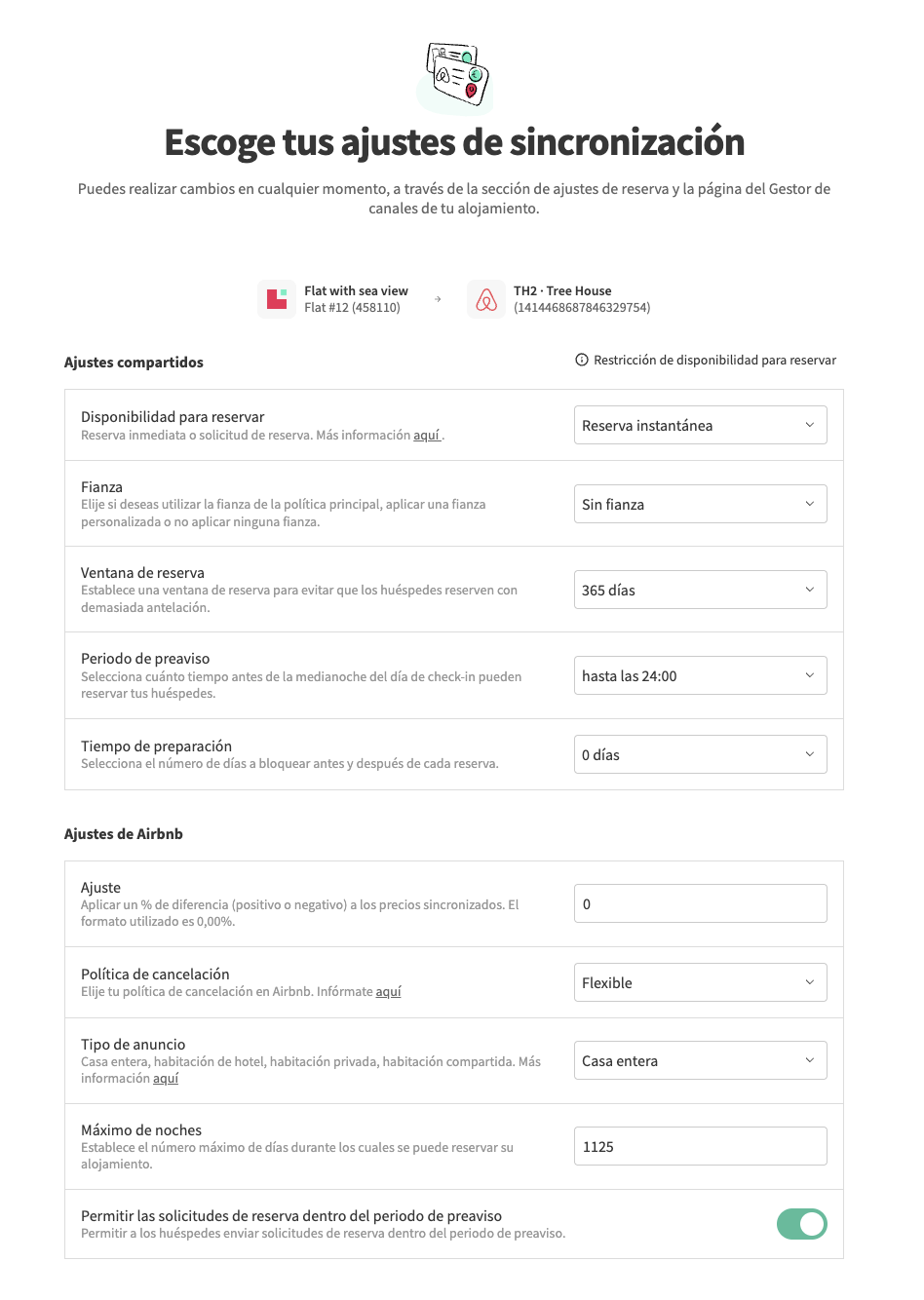Viewport: 924px width, 1300px height.
Task: Expand the Casa entera listing type dropdown
Action: 700,1061
